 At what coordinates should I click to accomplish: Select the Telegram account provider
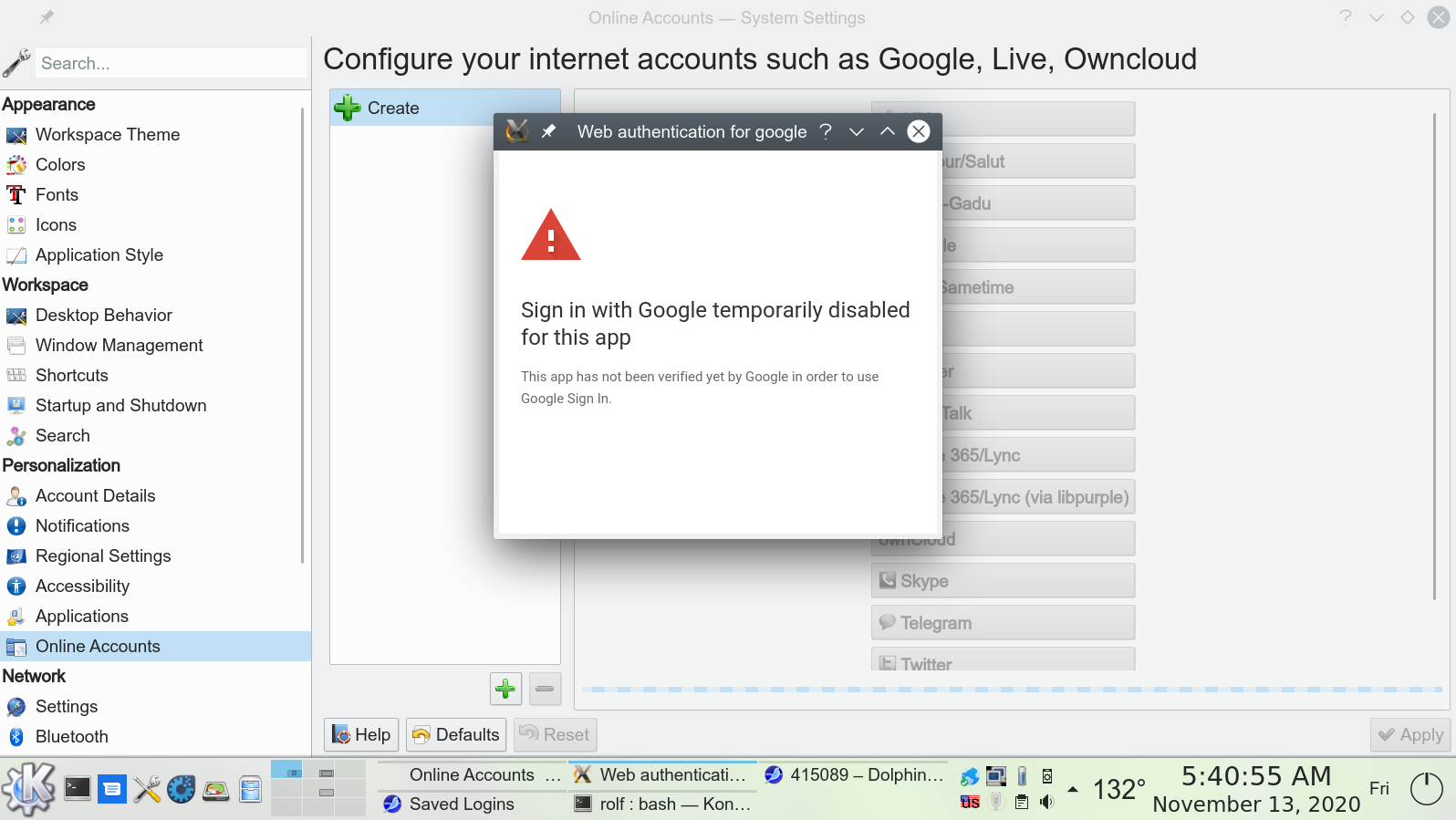(1004, 622)
